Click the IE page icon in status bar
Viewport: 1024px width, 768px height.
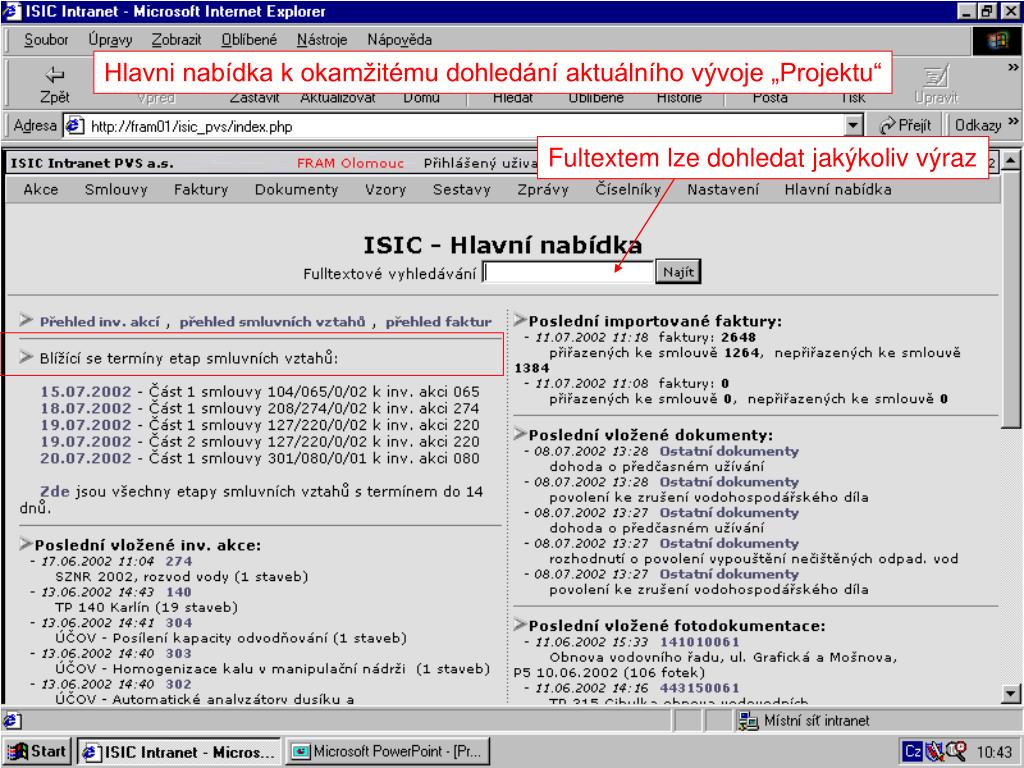pyautogui.click(x=11, y=720)
